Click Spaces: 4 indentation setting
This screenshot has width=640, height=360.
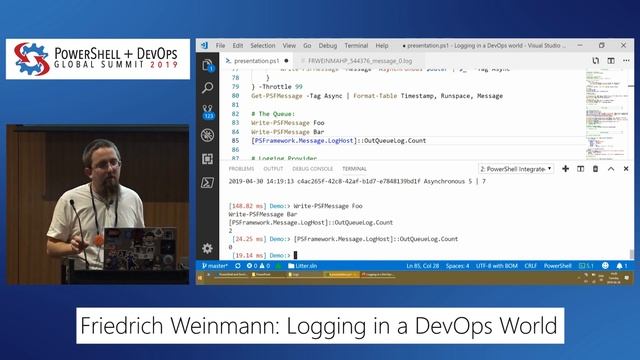[x=457, y=266]
